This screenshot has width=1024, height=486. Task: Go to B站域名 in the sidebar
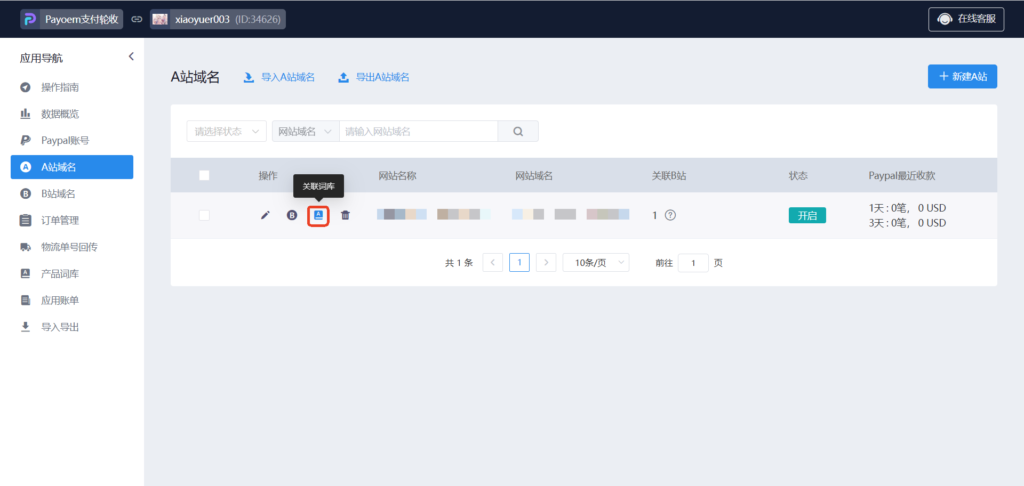58,194
